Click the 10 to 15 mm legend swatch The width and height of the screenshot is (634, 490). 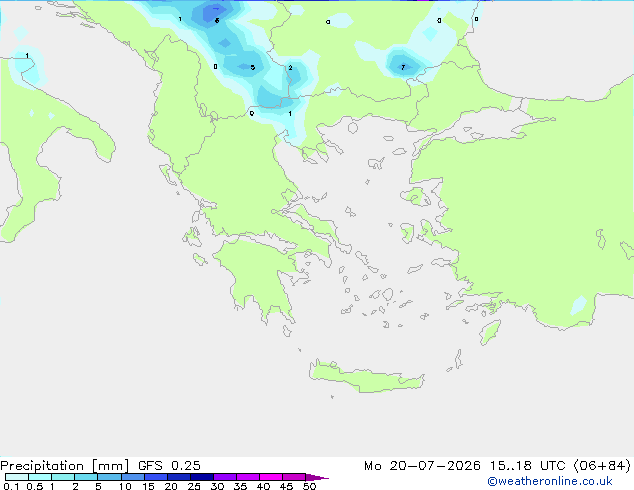click(132, 477)
